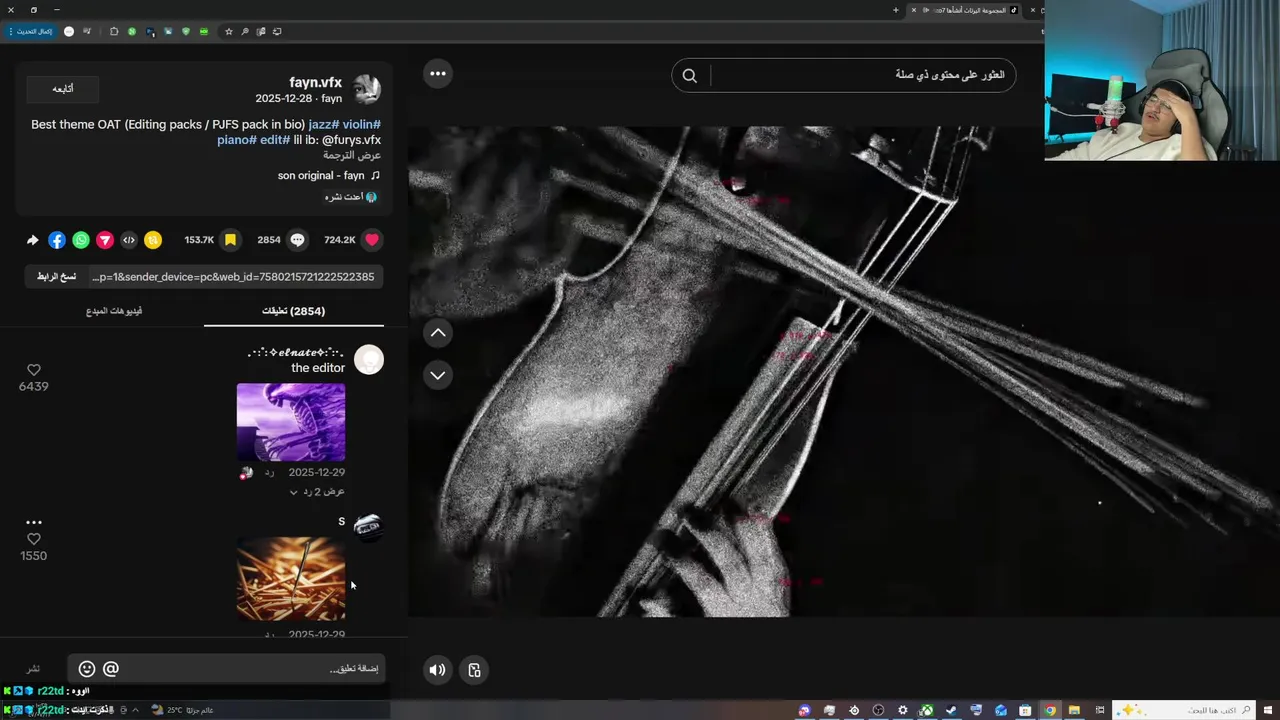This screenshot has height=720, width=1280.
Task: Open the browser zoom magnifier icon
Action: [x=245, y=31]
